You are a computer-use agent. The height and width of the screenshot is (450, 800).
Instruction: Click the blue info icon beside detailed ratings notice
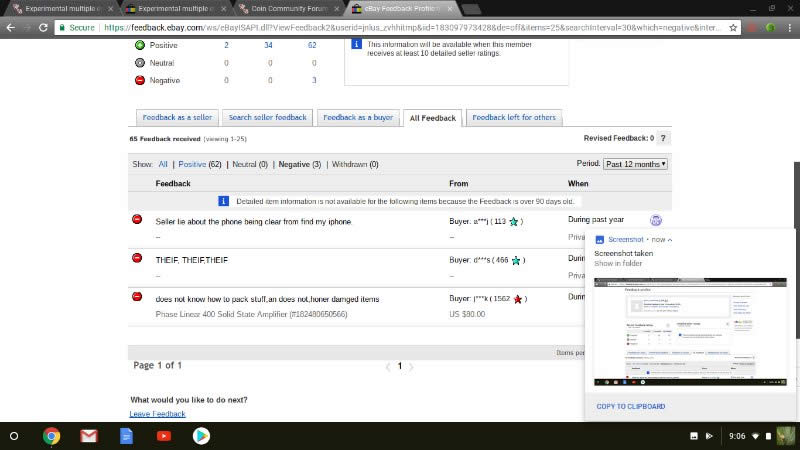[356, 44]
